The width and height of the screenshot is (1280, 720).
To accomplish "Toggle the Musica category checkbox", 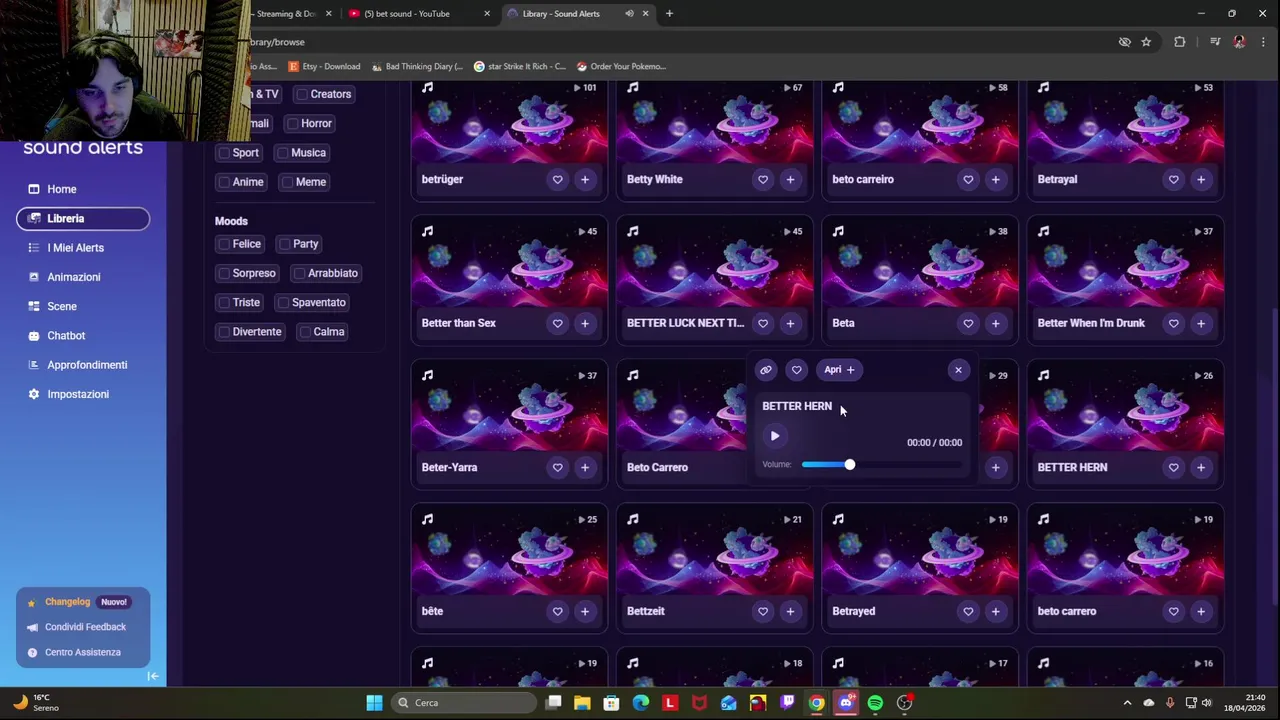I will pyautogui.click(x=283, y=153).
